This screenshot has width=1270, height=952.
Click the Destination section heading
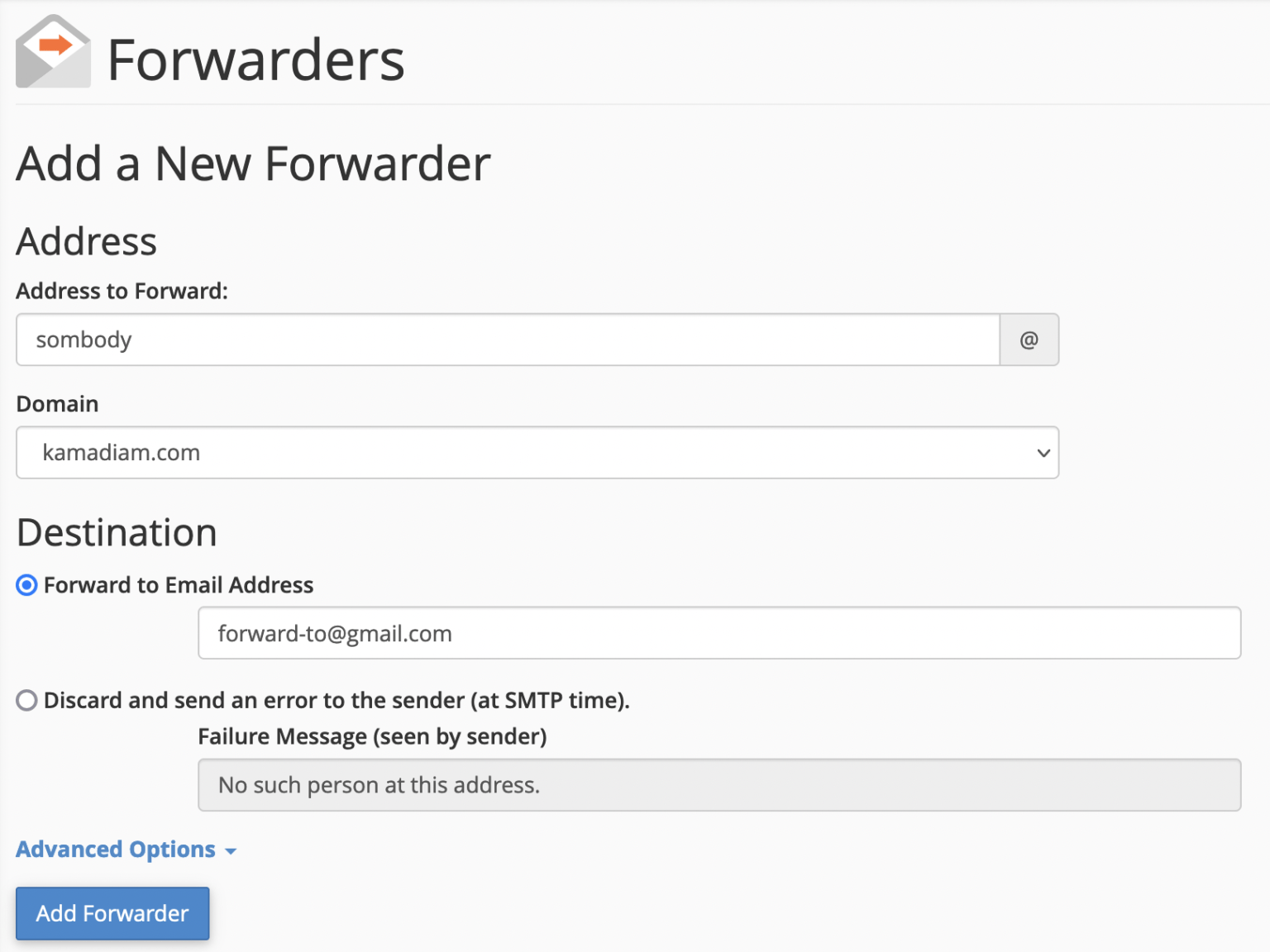pos(117,533)
